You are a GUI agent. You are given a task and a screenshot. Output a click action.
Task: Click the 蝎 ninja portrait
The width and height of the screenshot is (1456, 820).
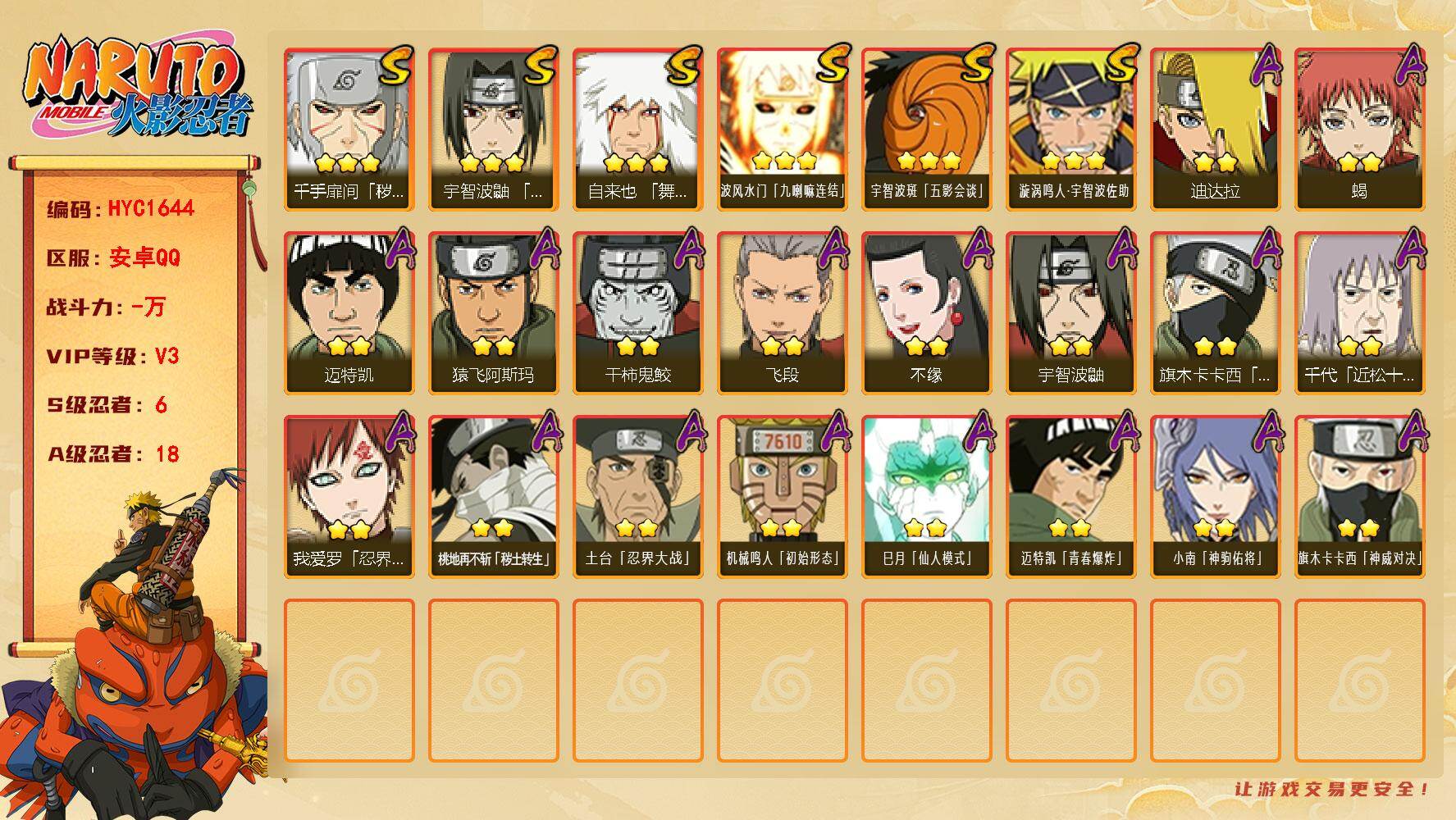(x=1359, y=130)
